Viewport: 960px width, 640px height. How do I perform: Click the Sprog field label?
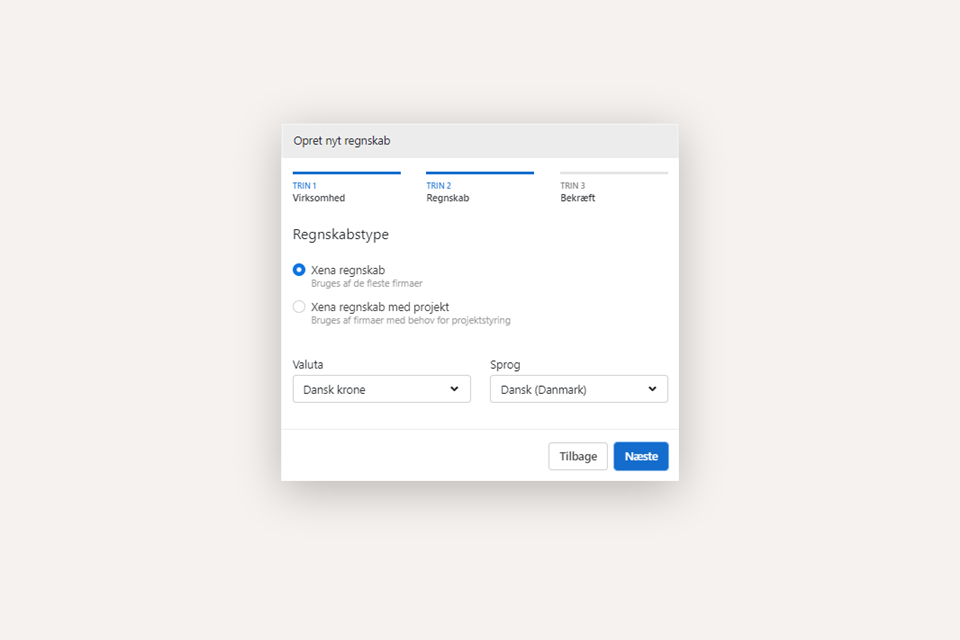(505, 365)
